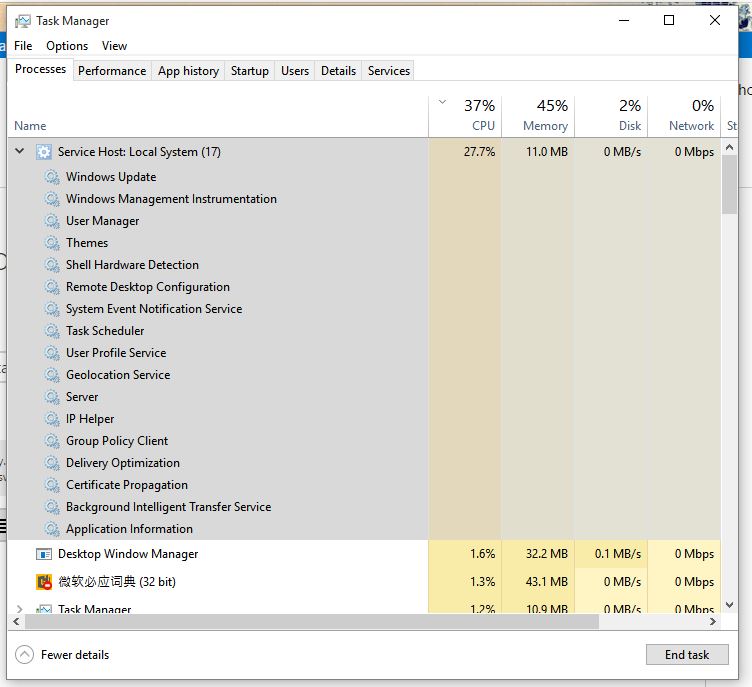Click the Remote Desktop Configuration service icon

point(52,287)
